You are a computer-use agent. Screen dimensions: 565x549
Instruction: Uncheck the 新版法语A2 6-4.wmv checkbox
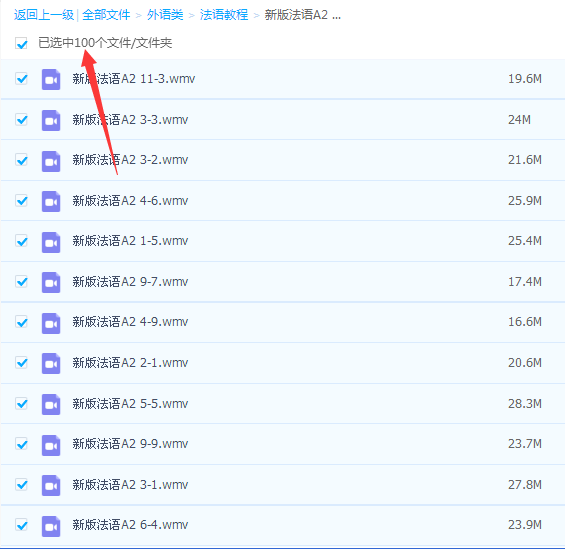coord(21,525)
